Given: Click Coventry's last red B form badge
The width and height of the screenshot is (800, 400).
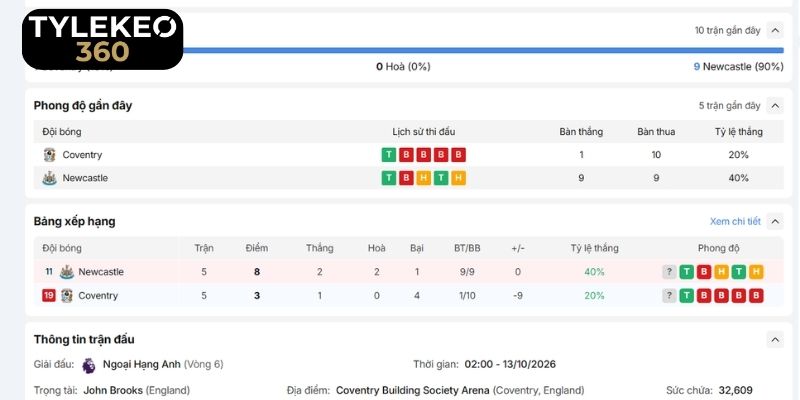Looking at the screenshot, I should [458, 155].
